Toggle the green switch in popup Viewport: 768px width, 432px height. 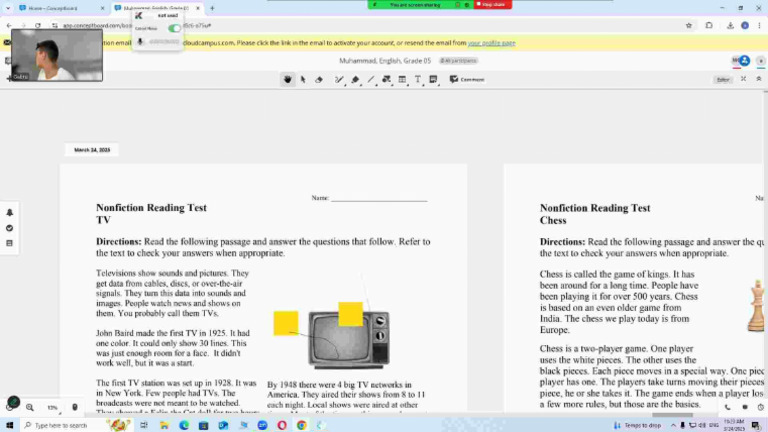[x=174, y=28]
